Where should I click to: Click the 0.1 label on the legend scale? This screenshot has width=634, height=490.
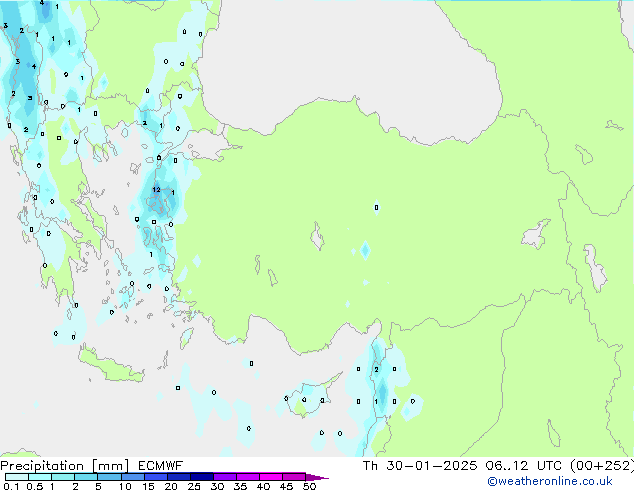pos(10,487)
